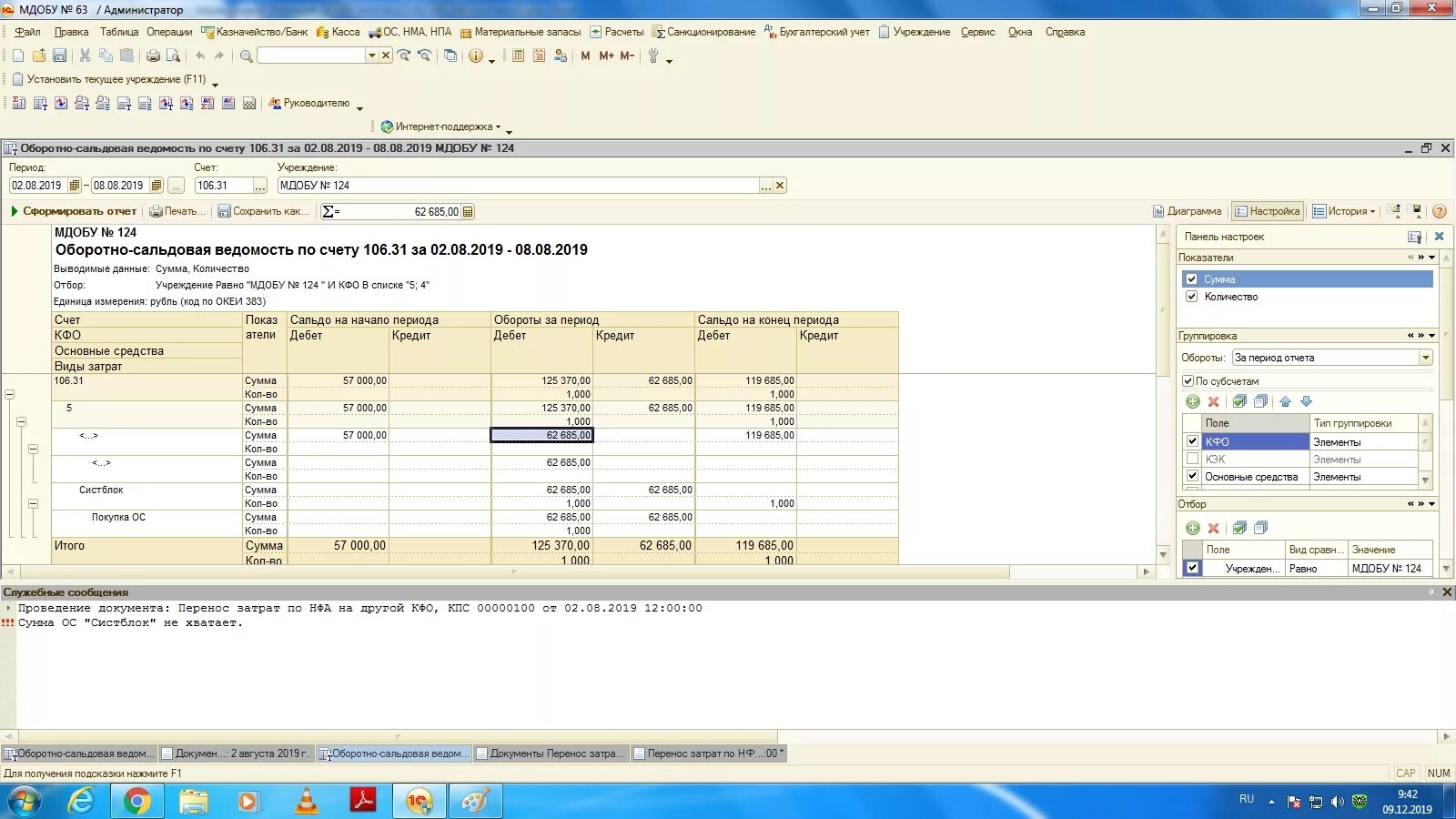The width and height of the screenshot is (1456, 819).
Task: Open the Обороты dropdown list
Action: click(1425, 358)
